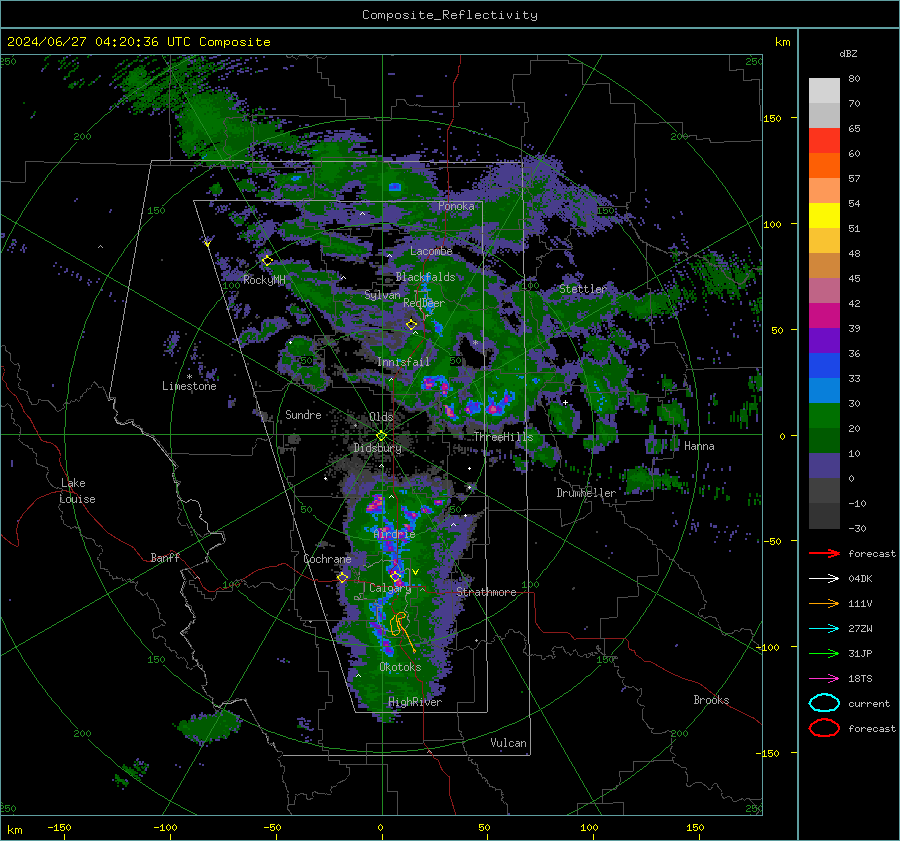The image size is (900, 841).
Task: Click the blue 36 dBZ legend swatch
Action: point(824,365)
